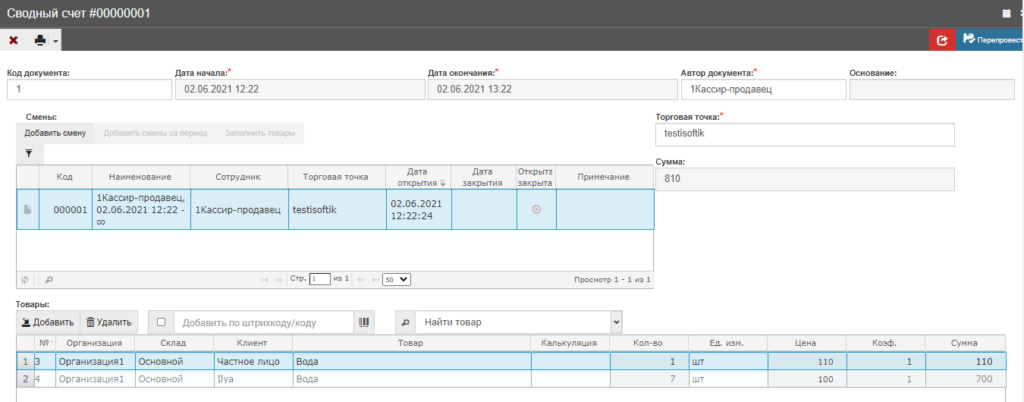This screenshot has height=402, width=1024.
Task: Click the Торговая точка input field
Action: point(804,134)
